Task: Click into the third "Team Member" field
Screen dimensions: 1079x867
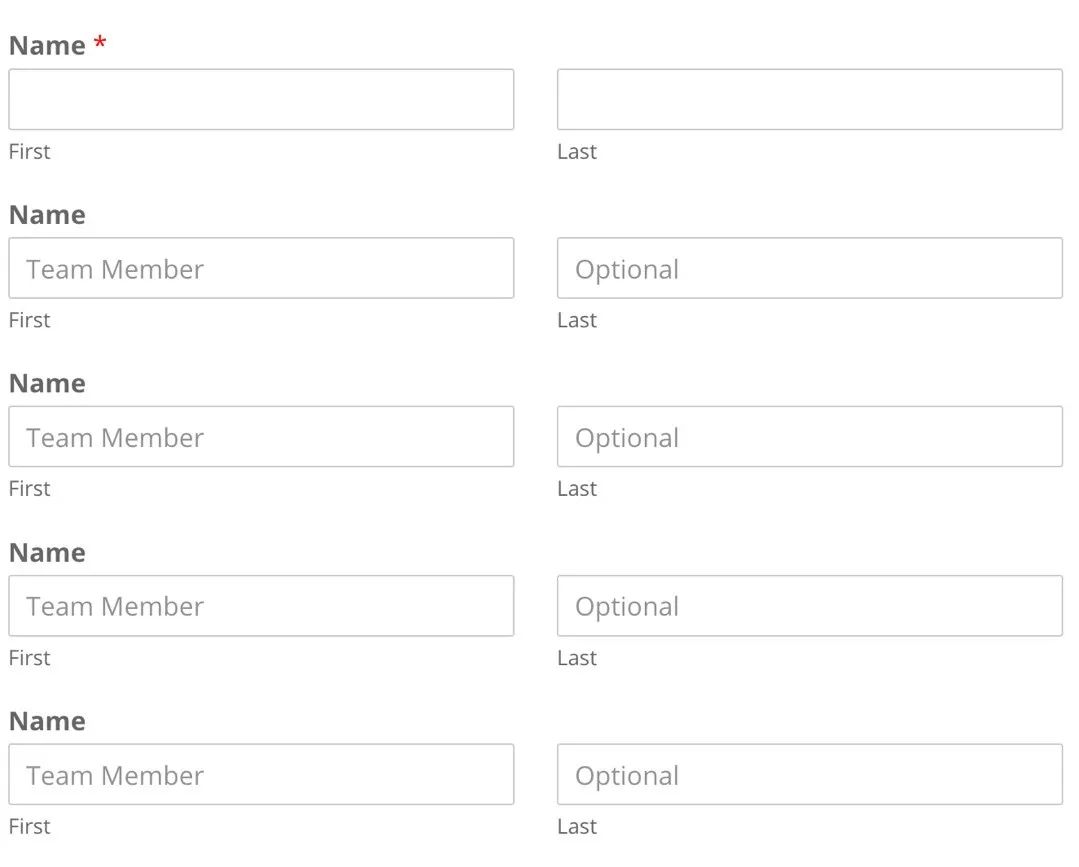Action: click(x=261, y=606)
